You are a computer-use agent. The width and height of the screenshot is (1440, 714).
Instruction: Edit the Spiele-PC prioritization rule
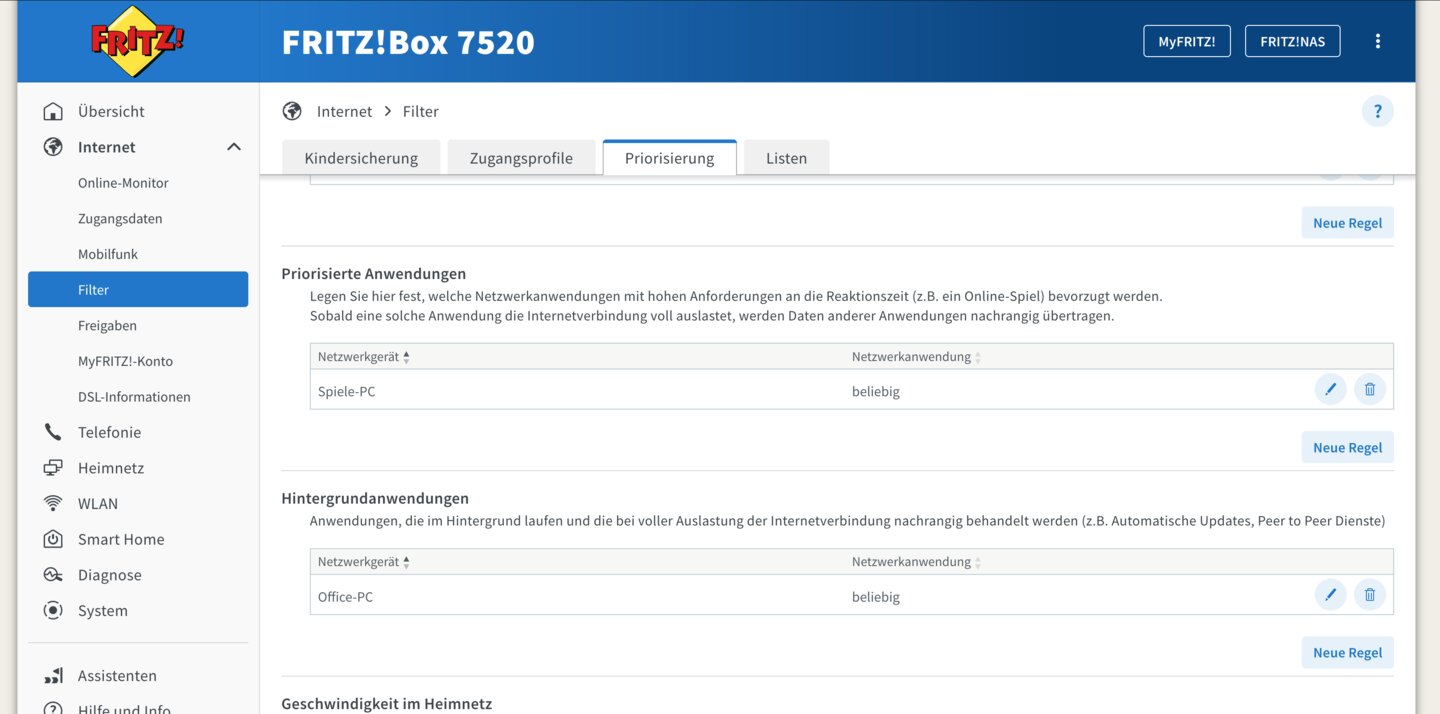1330,390
